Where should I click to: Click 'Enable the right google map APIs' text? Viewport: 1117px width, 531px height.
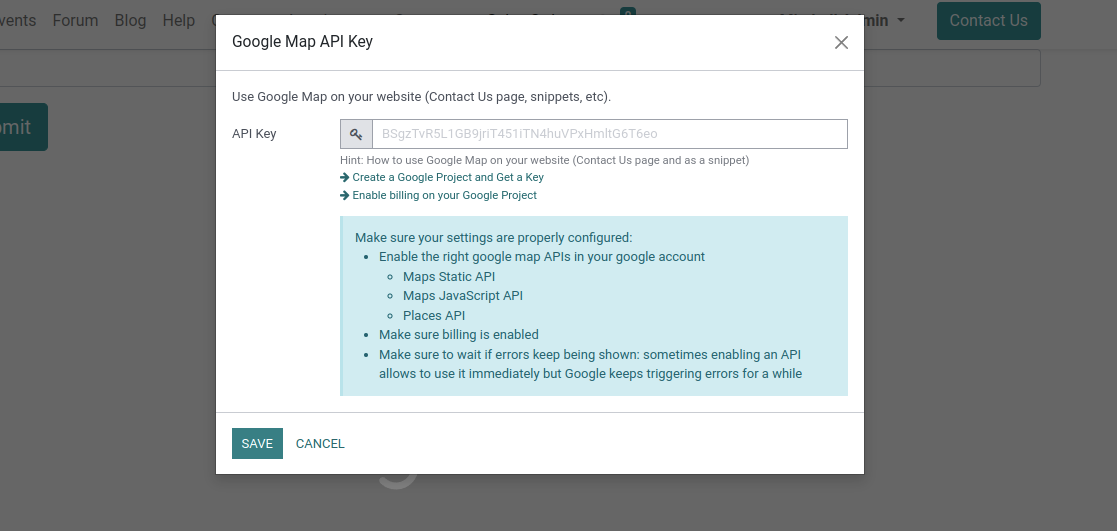[x=542, y=257]
